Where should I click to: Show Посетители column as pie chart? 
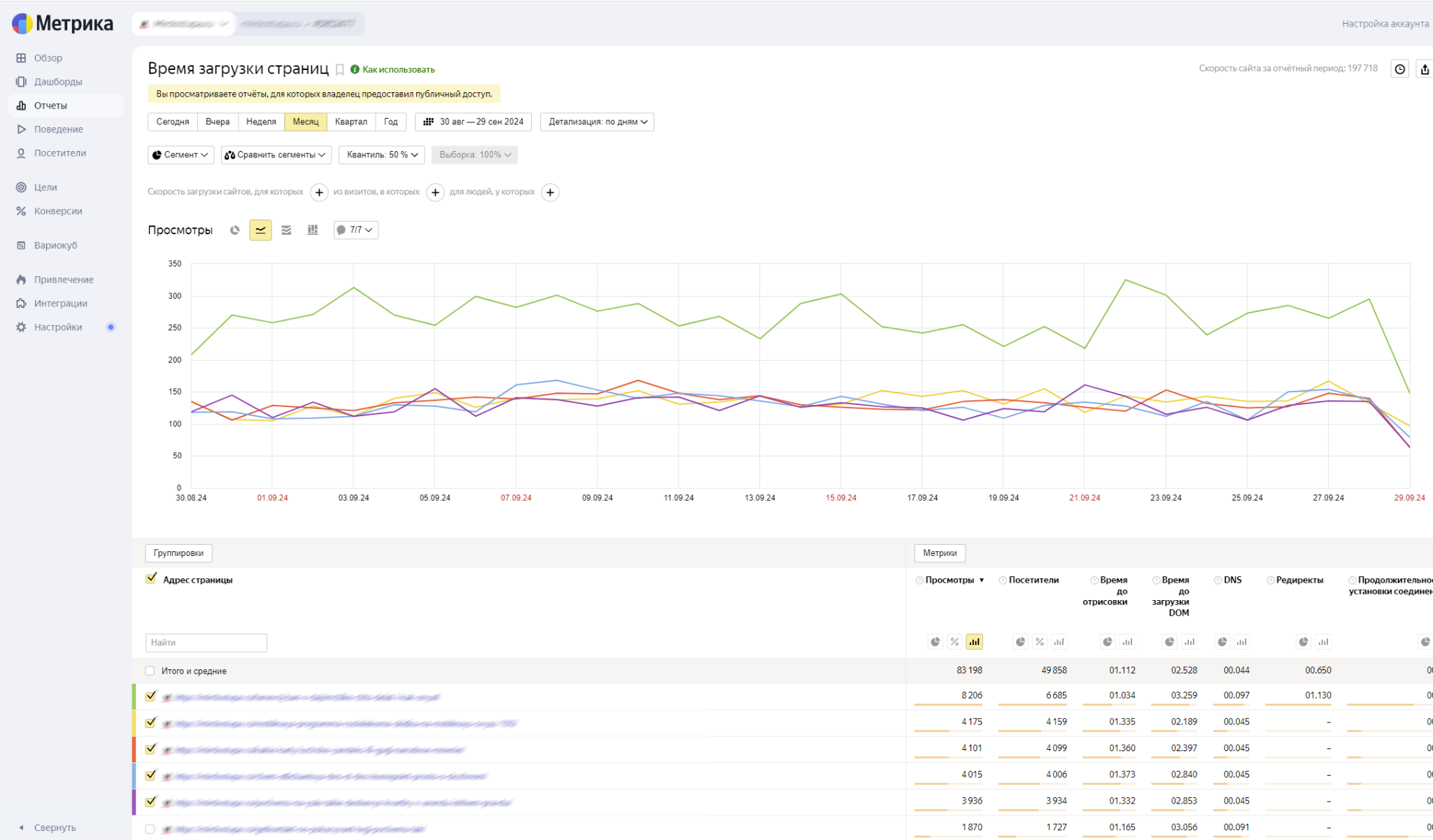pyautogui.click(x=1021, y=641)
